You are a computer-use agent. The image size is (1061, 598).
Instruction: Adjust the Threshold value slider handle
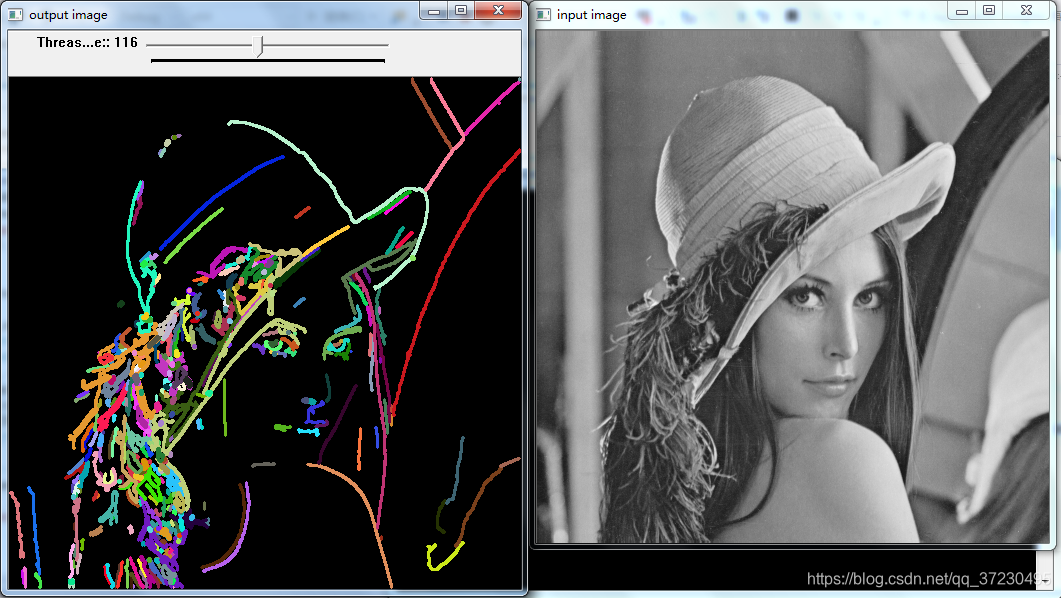(x=258, y=46)
